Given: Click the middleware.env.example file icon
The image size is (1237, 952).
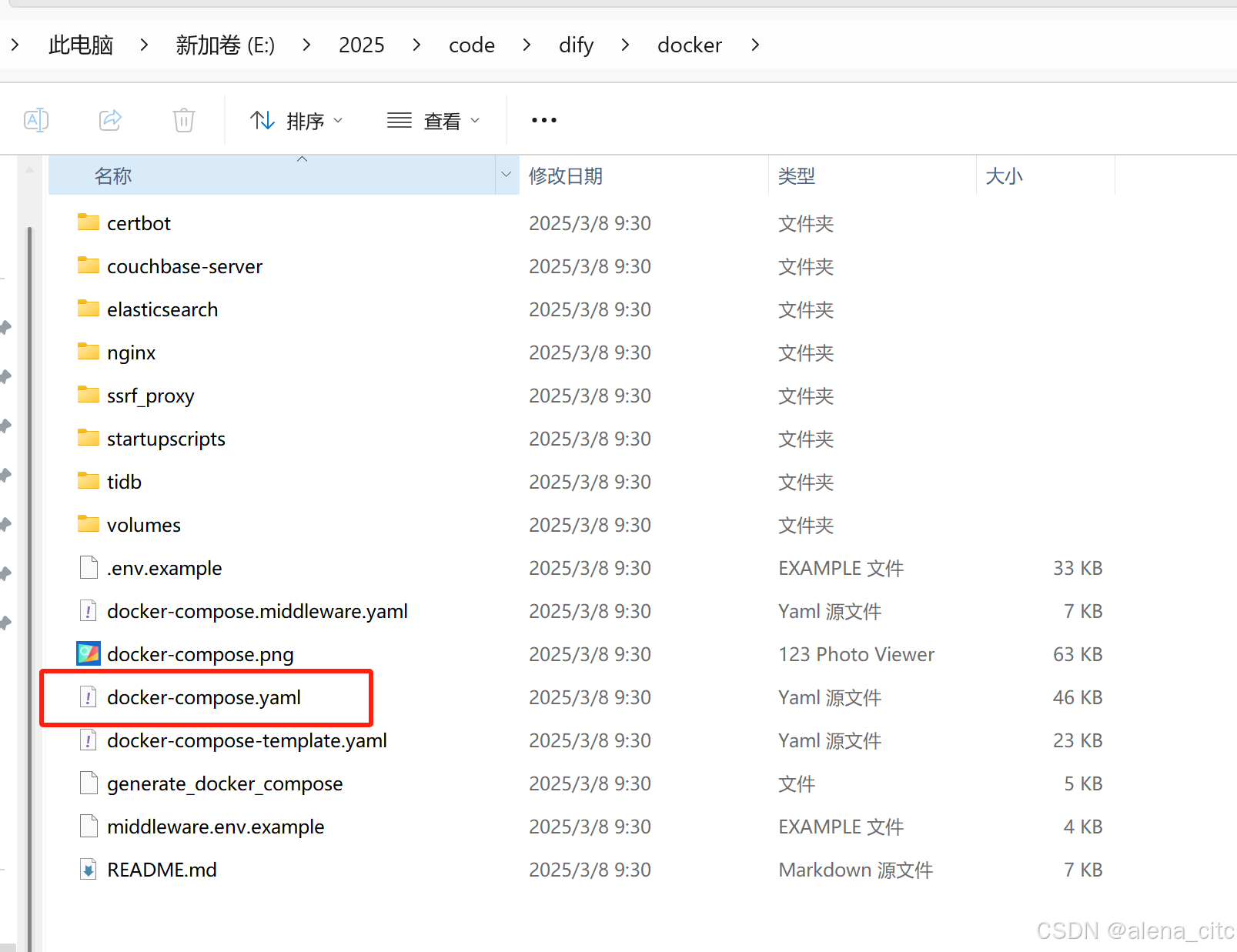Looking at the screenshot, I should coord(89,826).
